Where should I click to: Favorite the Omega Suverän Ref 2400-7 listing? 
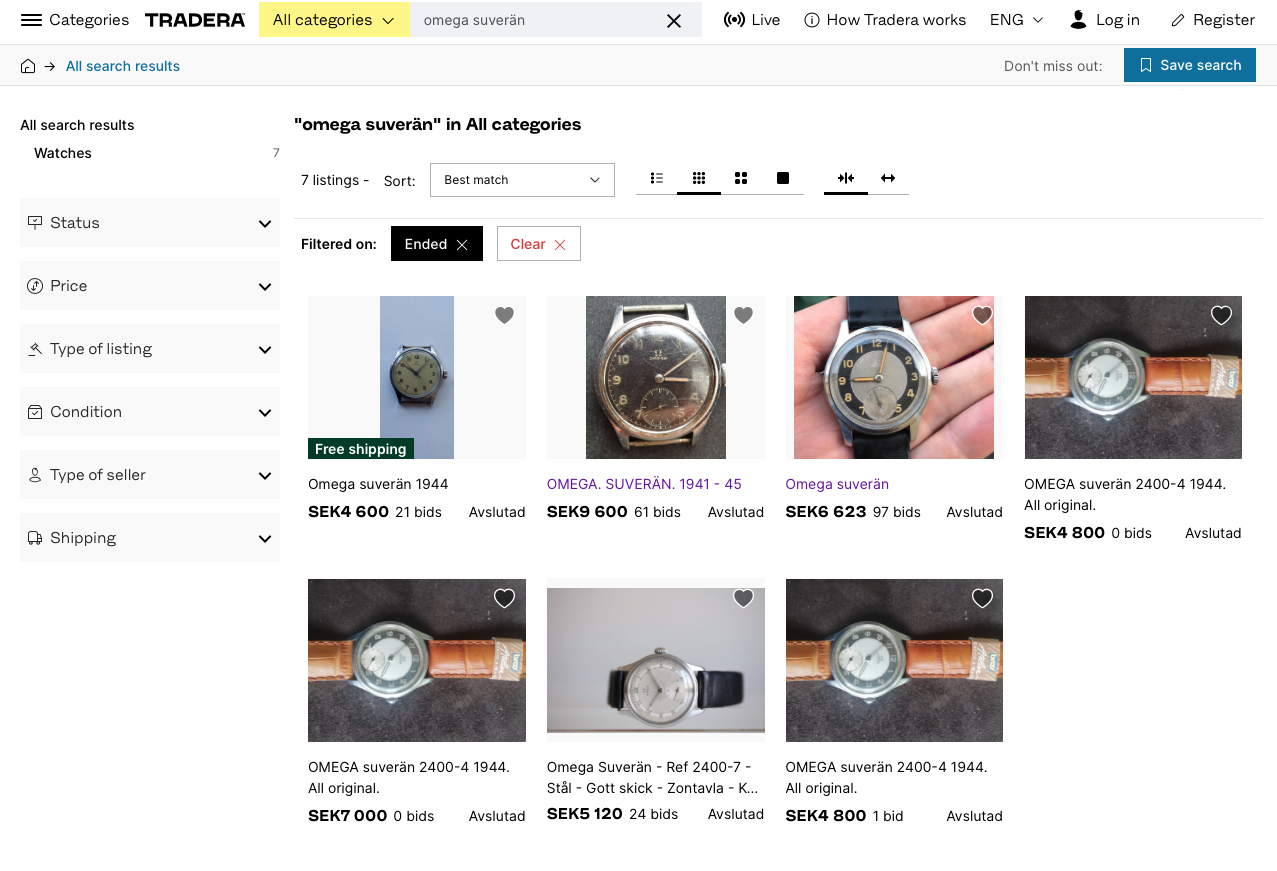(743, 598)
